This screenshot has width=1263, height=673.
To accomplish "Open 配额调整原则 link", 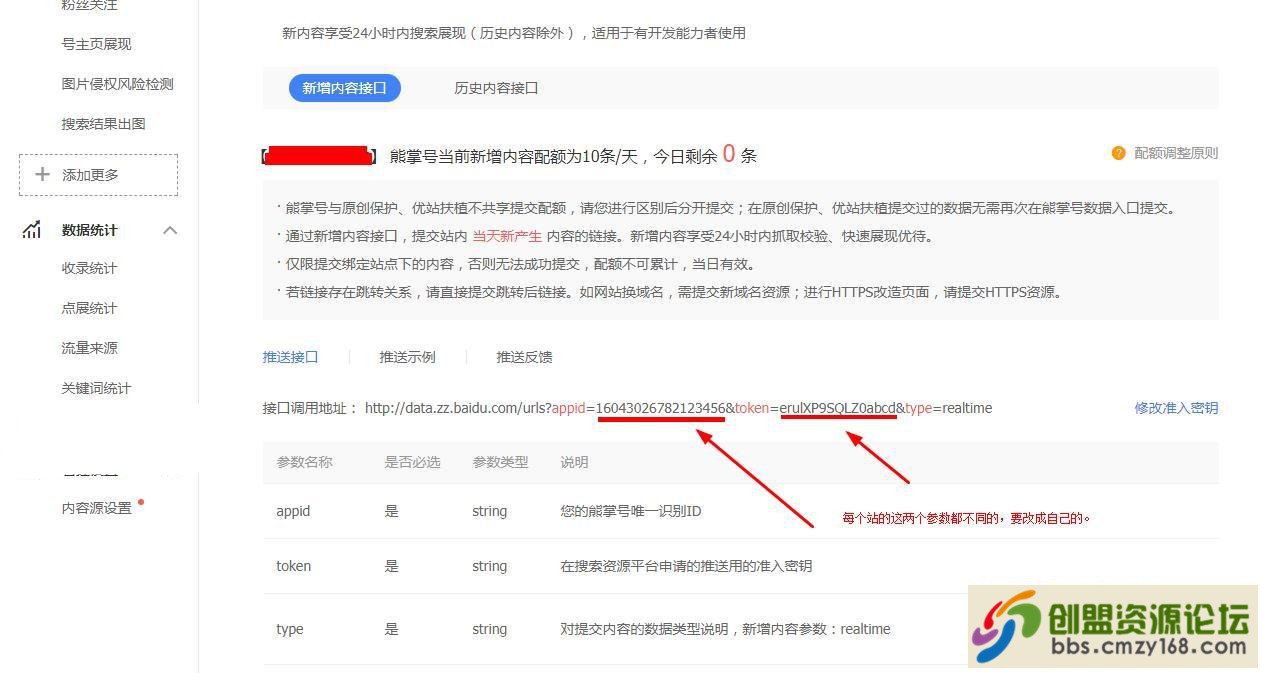I will click(1176, 153).
